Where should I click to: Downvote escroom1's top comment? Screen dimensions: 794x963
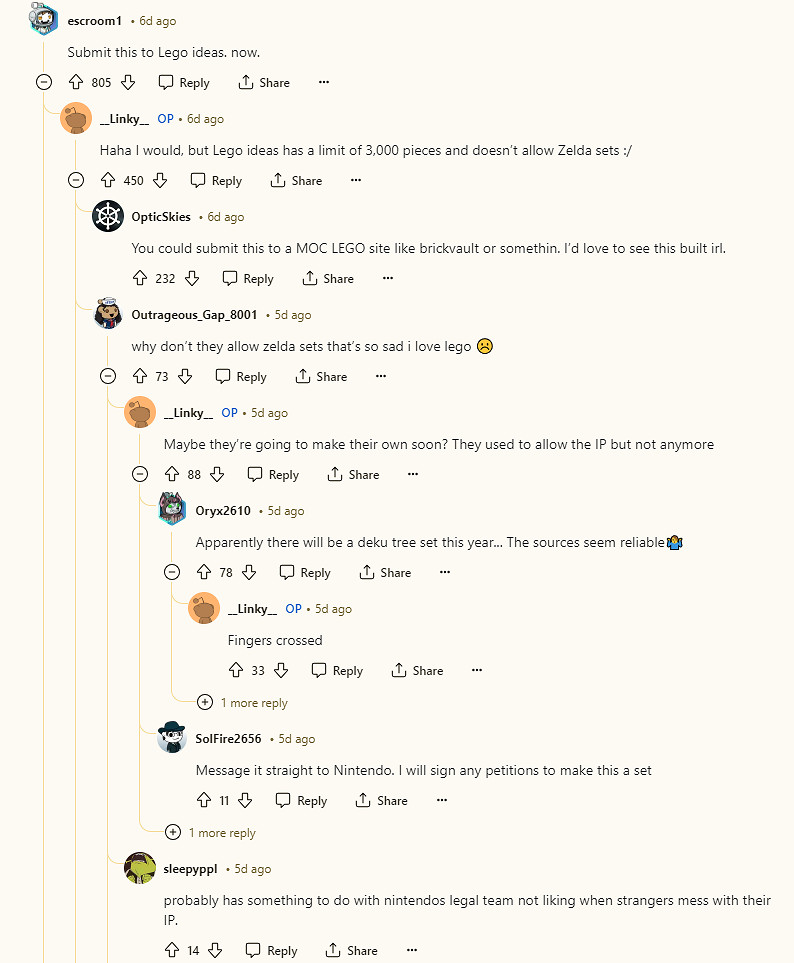[127, 83]
